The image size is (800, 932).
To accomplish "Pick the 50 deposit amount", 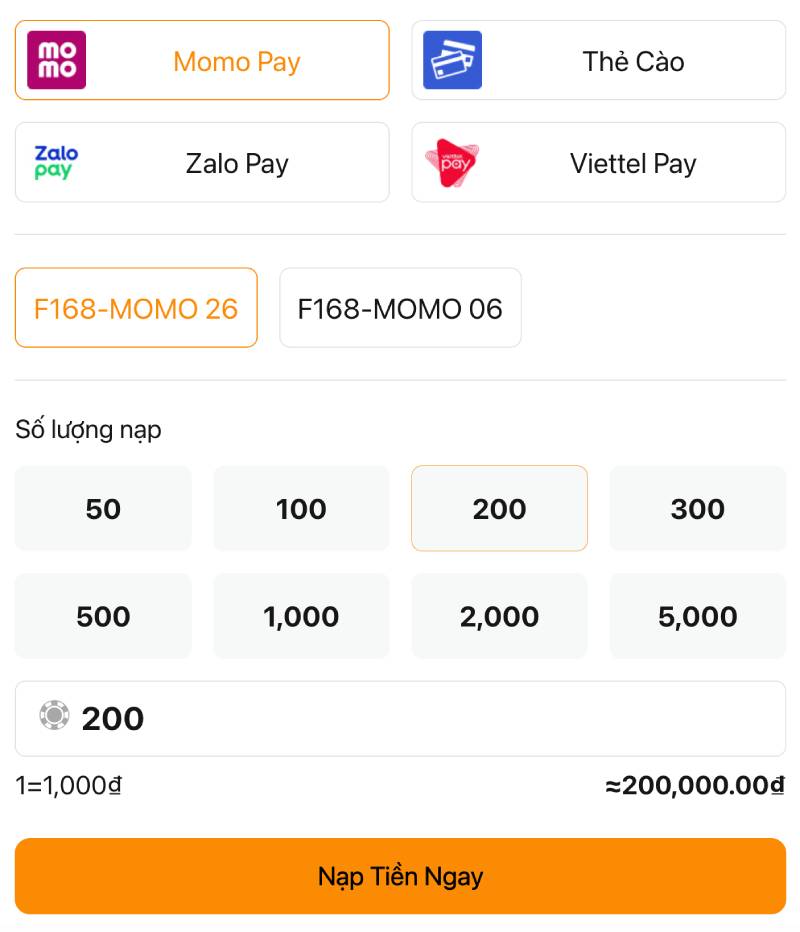I will 103,509.
